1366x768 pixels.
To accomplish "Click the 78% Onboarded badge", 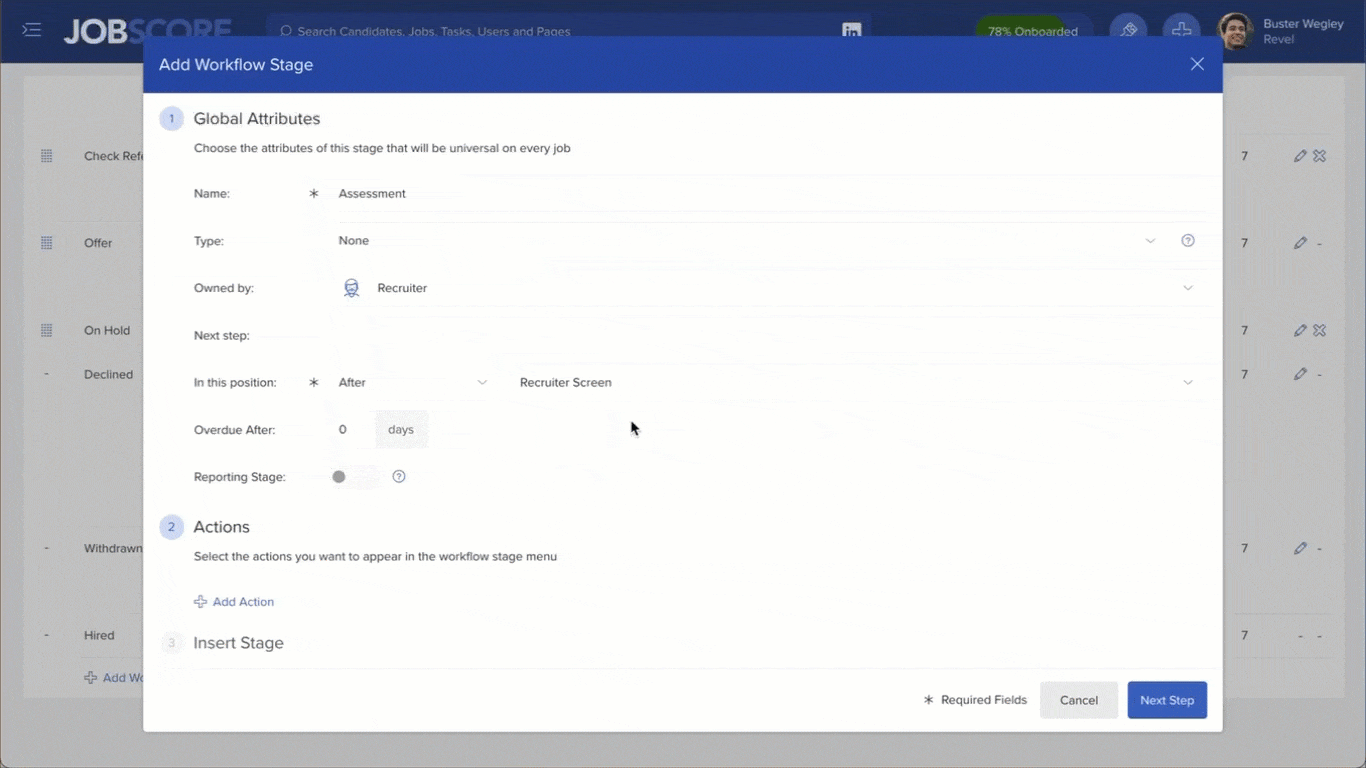I will (1033, 31).
